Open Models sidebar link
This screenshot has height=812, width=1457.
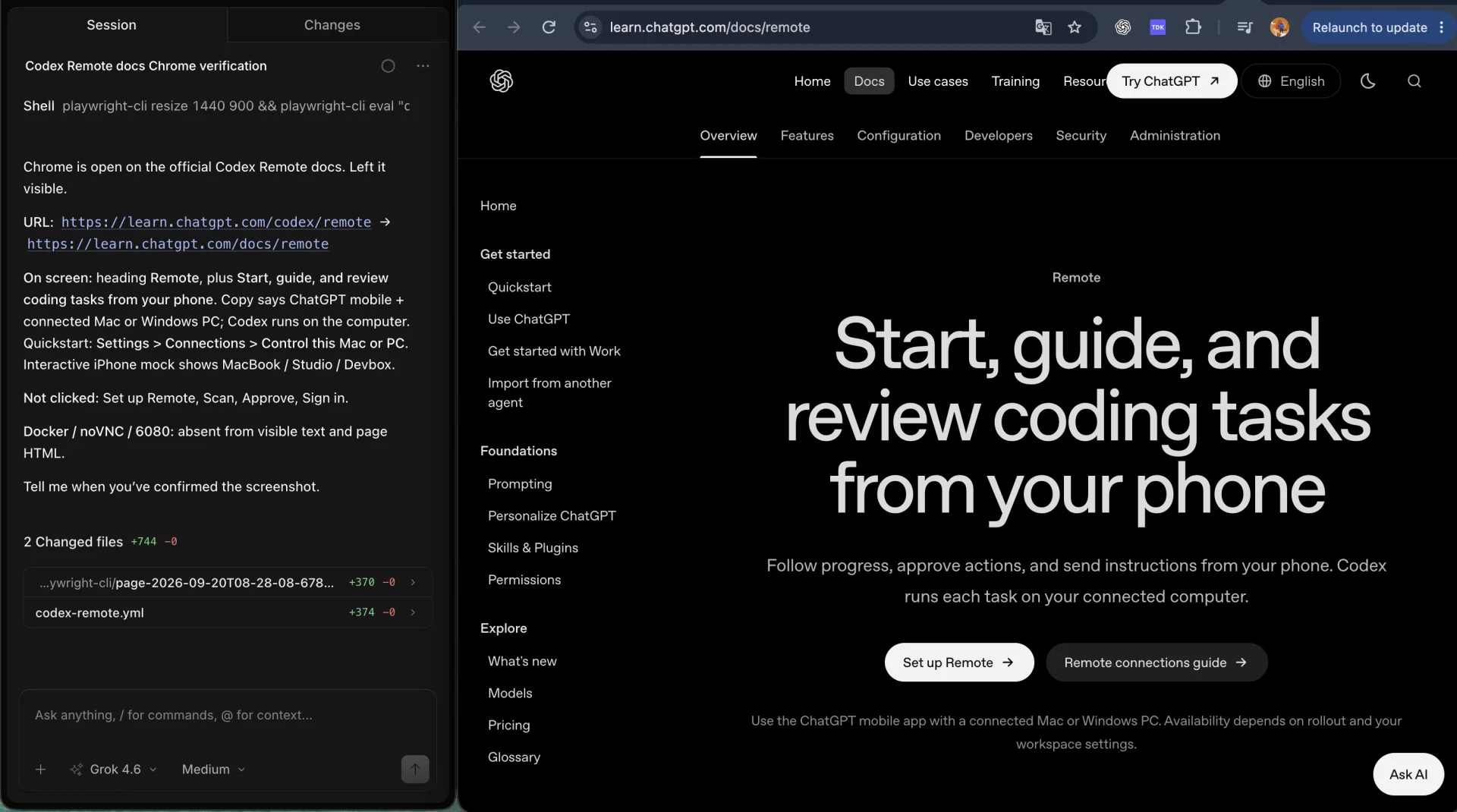coord(510,694)
